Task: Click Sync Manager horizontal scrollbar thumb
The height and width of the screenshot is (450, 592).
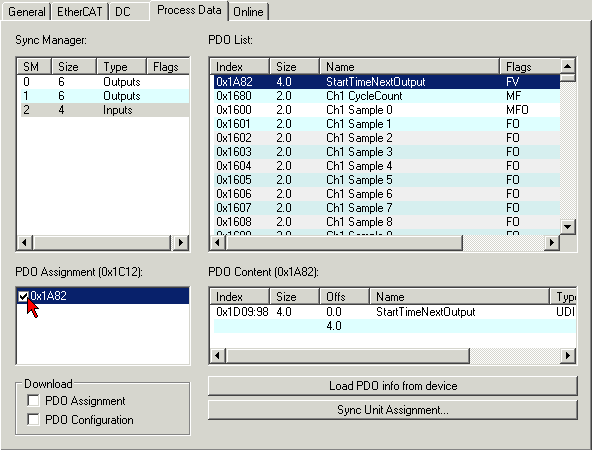Action: click(x=102, y=242)
